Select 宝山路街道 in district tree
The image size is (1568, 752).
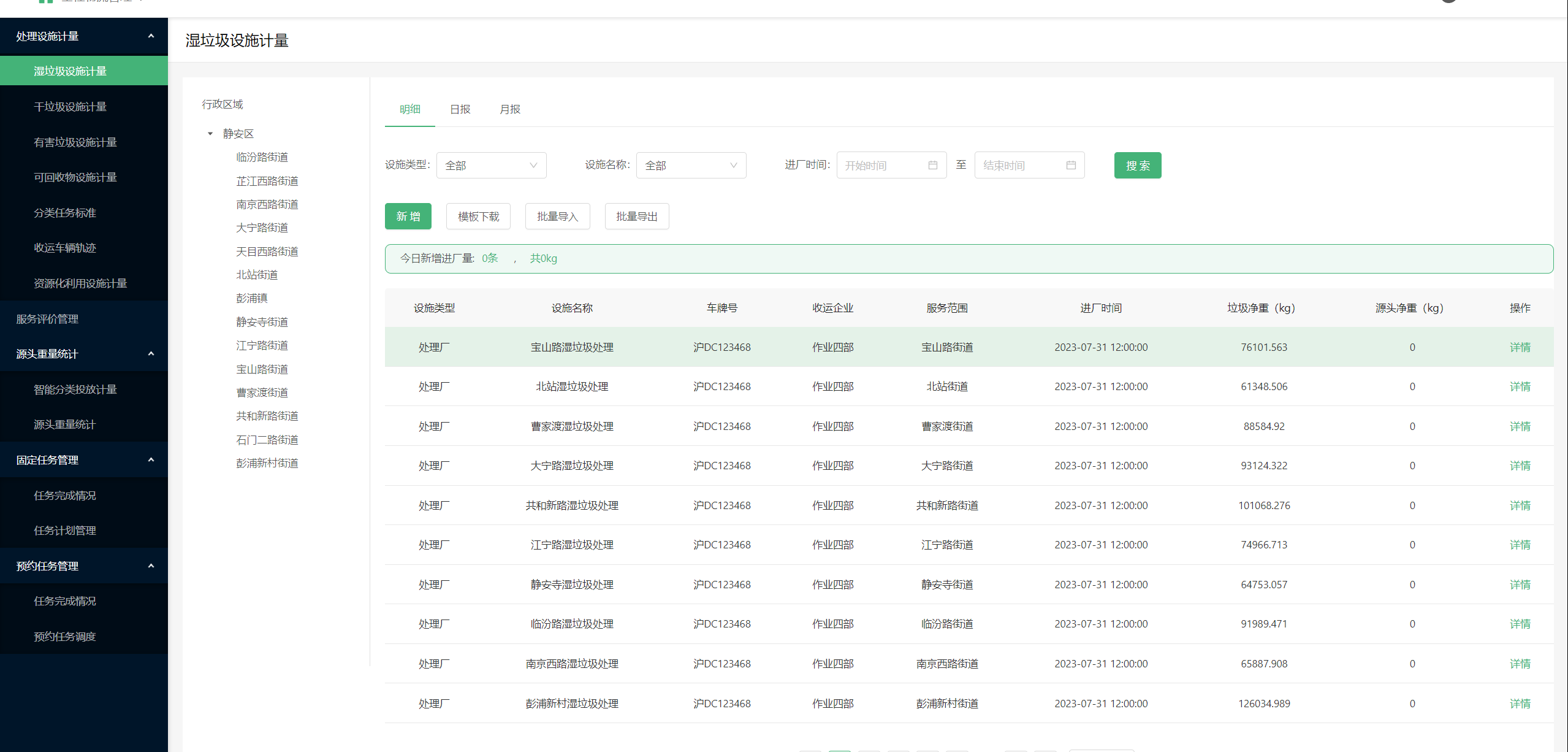tap(262, 369)
